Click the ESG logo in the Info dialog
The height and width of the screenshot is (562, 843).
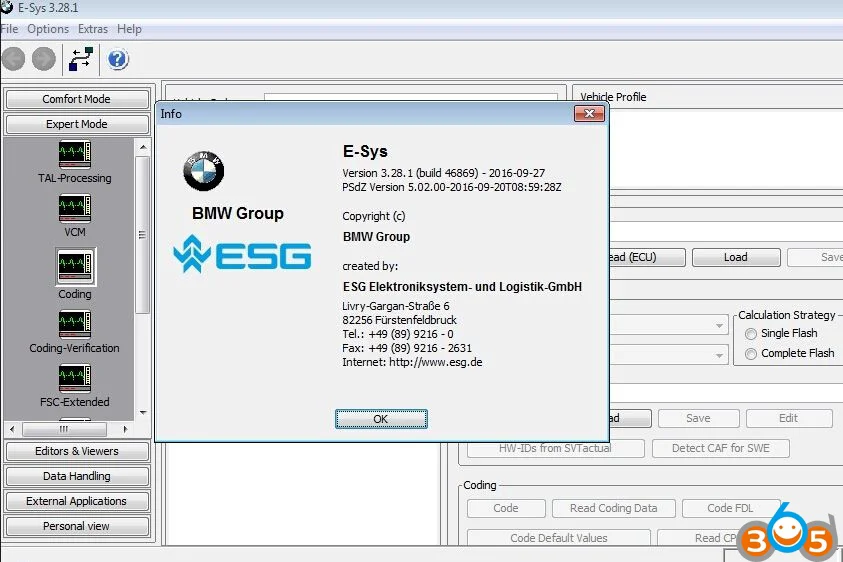pyautogui.click(x=242, y=254)
